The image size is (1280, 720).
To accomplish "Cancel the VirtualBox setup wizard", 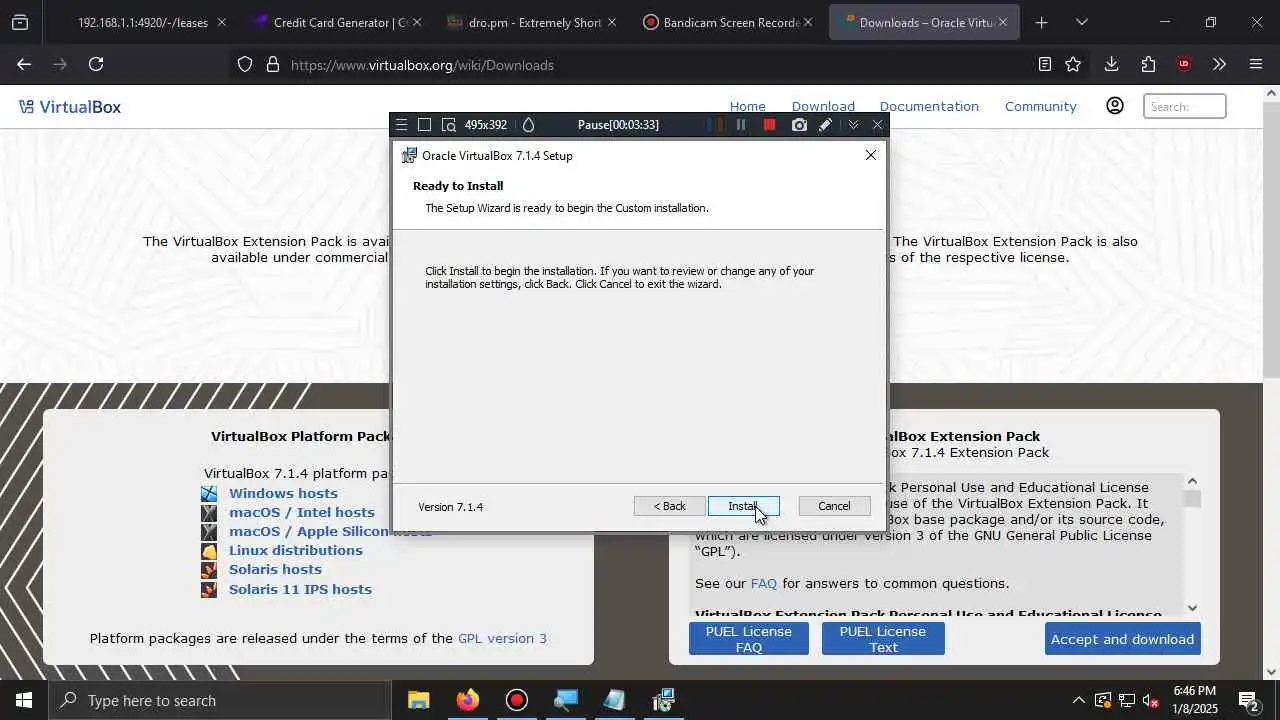I will (x=834, y=506).
